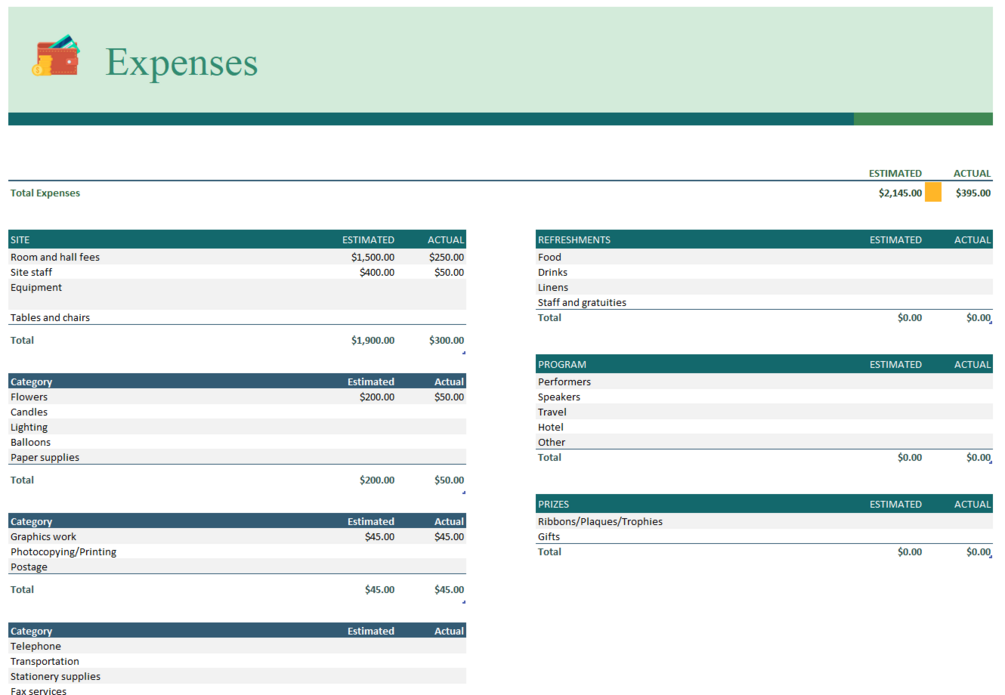
Task: Select the Candles row label
Action: pyautogui.click(x=29, y=412)
